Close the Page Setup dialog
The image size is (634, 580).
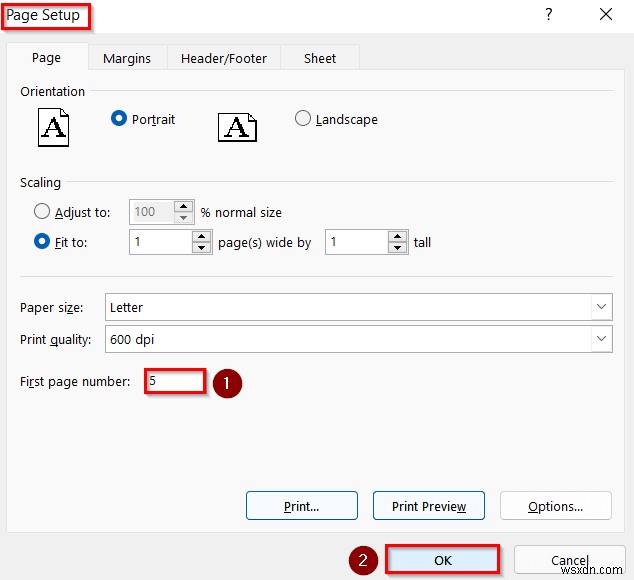606,15
